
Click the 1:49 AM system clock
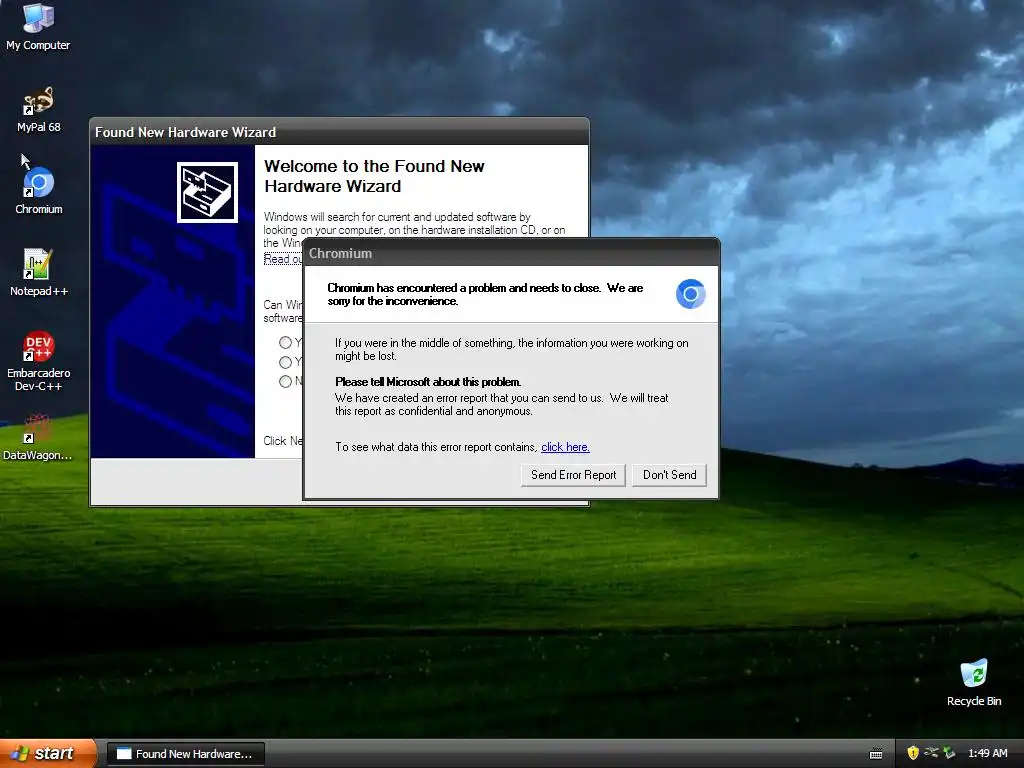tap(987, 753)
